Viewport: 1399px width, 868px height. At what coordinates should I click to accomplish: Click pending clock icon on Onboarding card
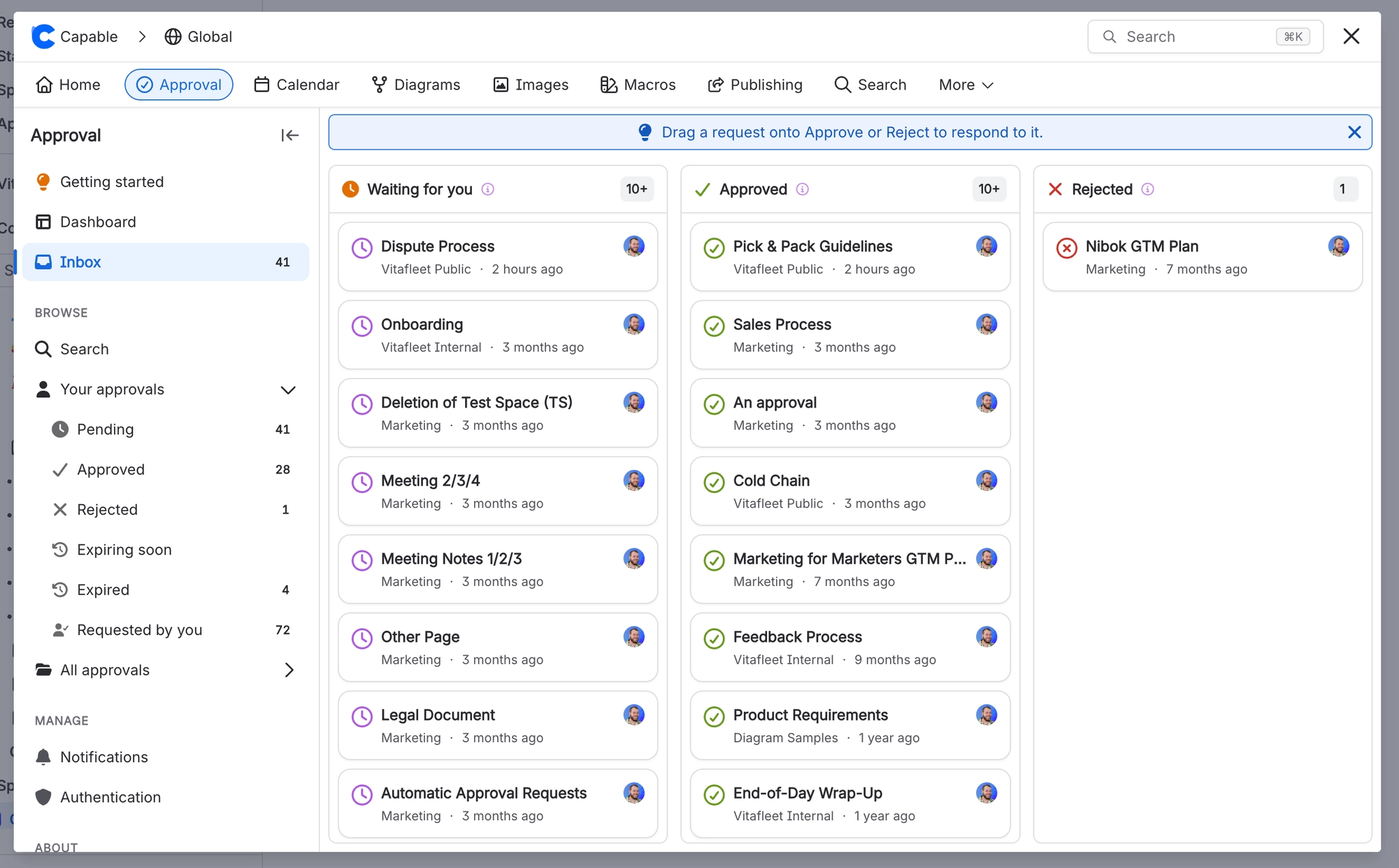click(x=362, y=326)
